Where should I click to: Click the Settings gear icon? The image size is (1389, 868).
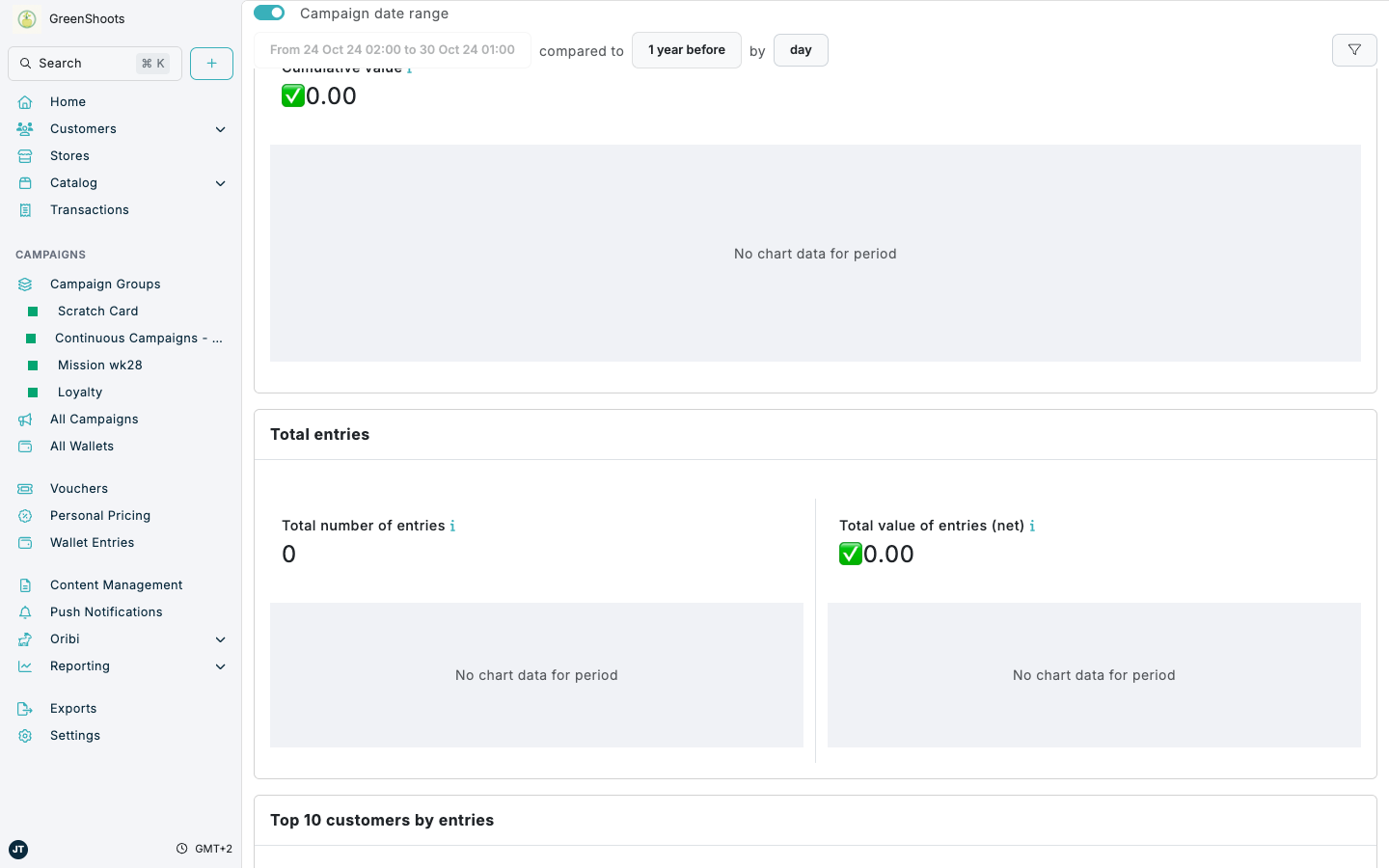click(x=25, y=736)
